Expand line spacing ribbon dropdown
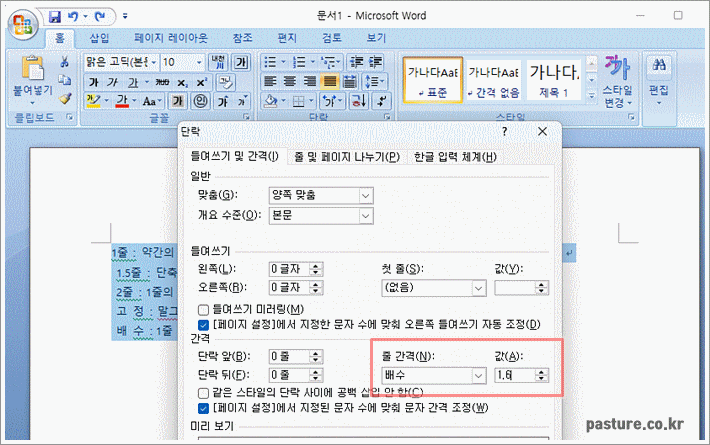 click(383, 81)
